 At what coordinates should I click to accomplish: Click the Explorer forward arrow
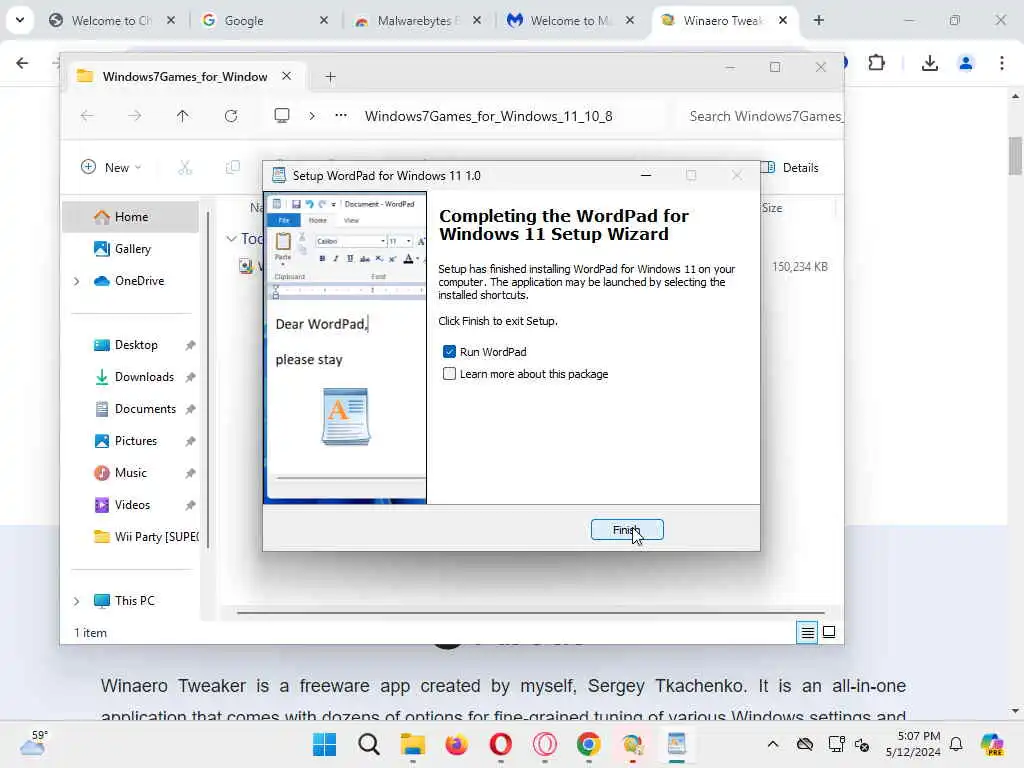[x=135, y=116]
